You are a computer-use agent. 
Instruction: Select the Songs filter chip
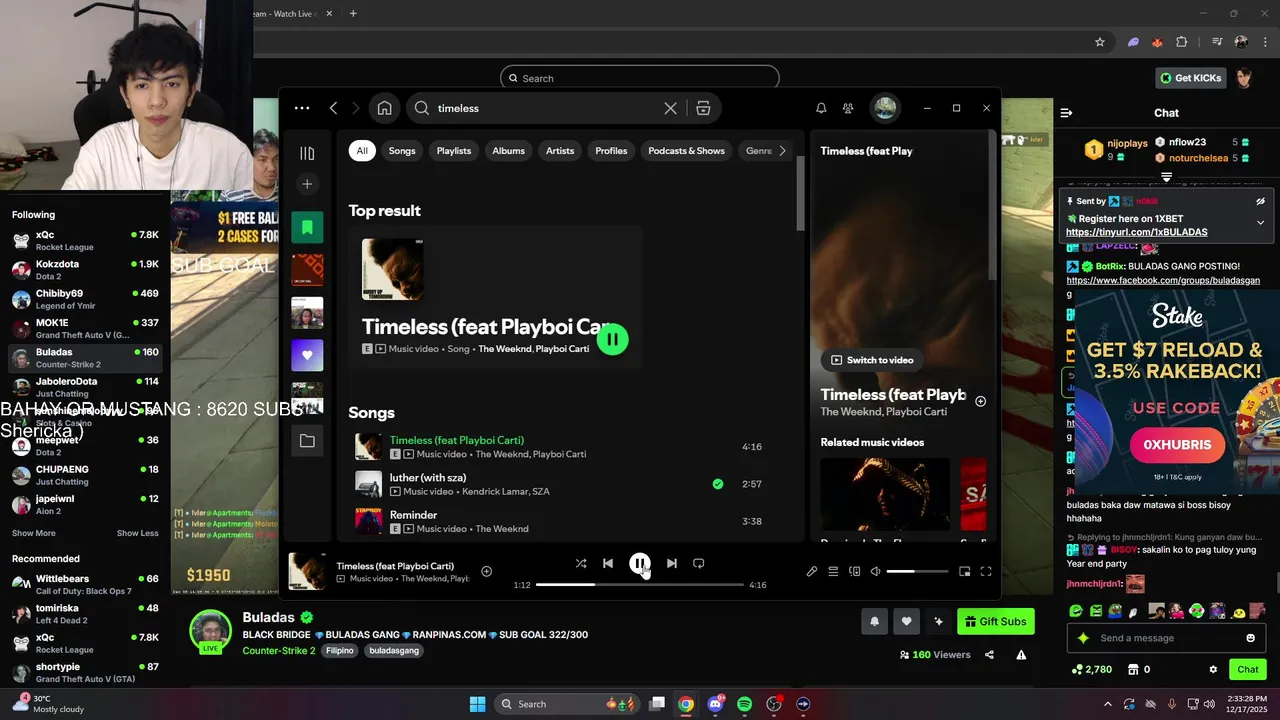click(x=402, y=151)
